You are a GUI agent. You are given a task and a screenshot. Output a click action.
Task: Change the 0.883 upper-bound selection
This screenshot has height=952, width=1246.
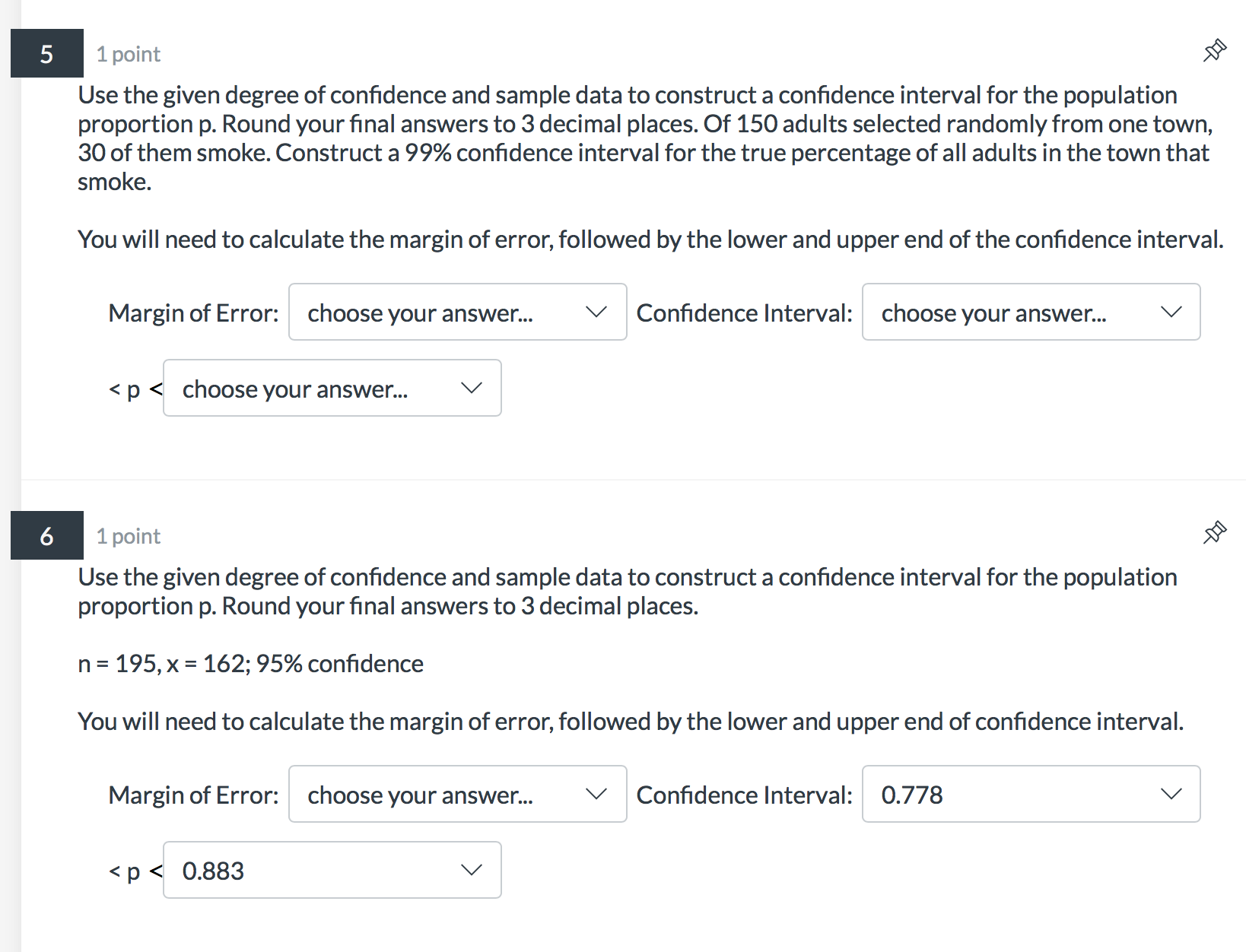click(x=332, y=871)
